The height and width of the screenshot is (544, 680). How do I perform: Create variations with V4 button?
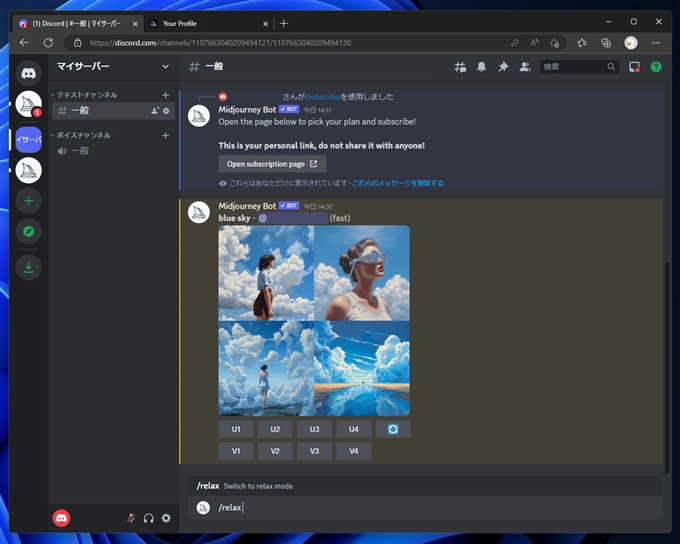pos(354,451)
